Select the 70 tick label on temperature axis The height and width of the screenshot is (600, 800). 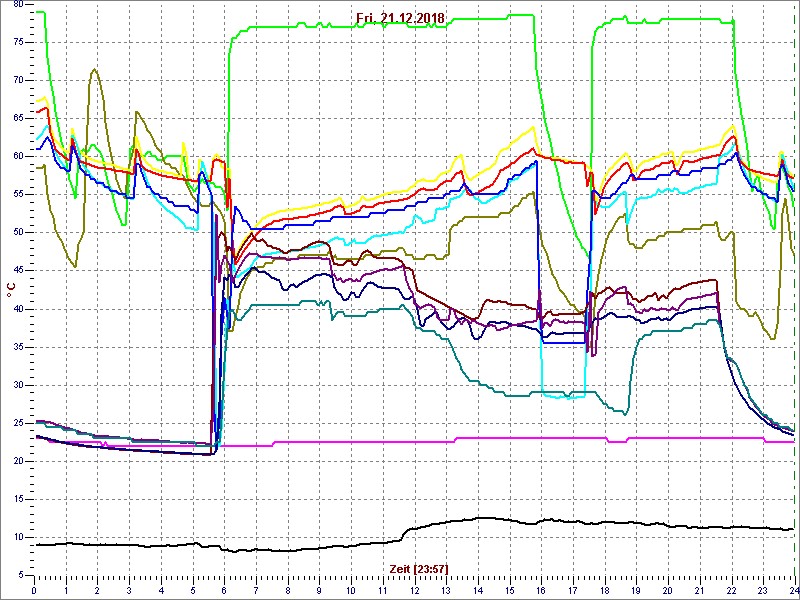click(x=18, y=81)
